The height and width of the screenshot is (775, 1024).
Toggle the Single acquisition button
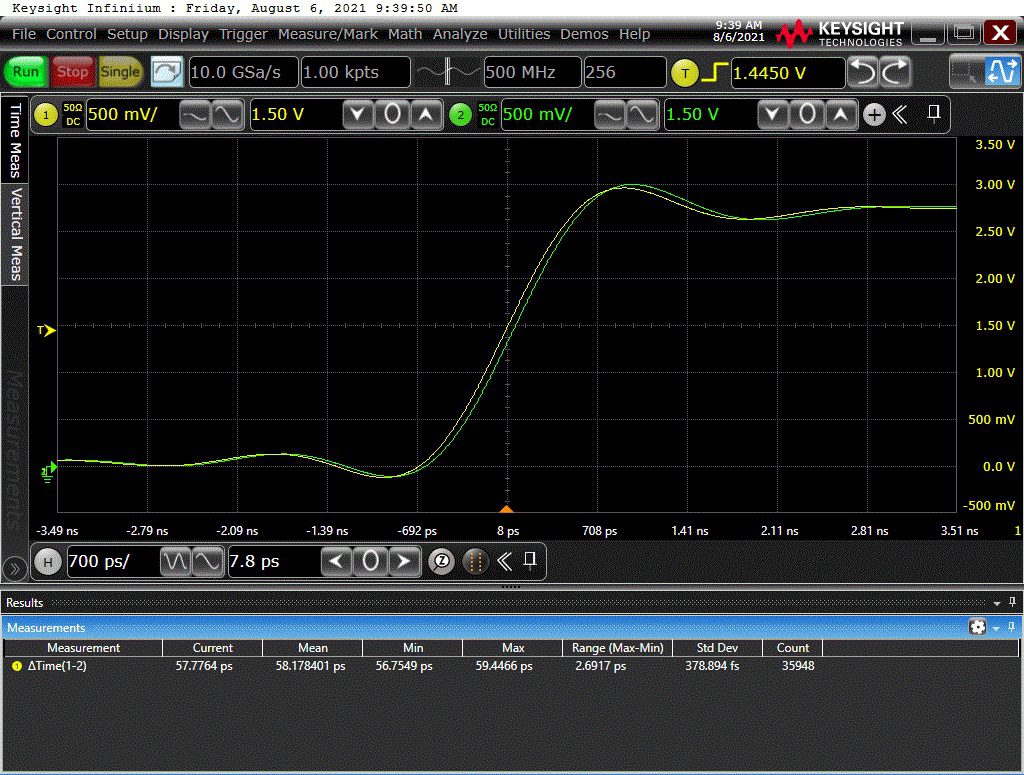coord(120,72)
